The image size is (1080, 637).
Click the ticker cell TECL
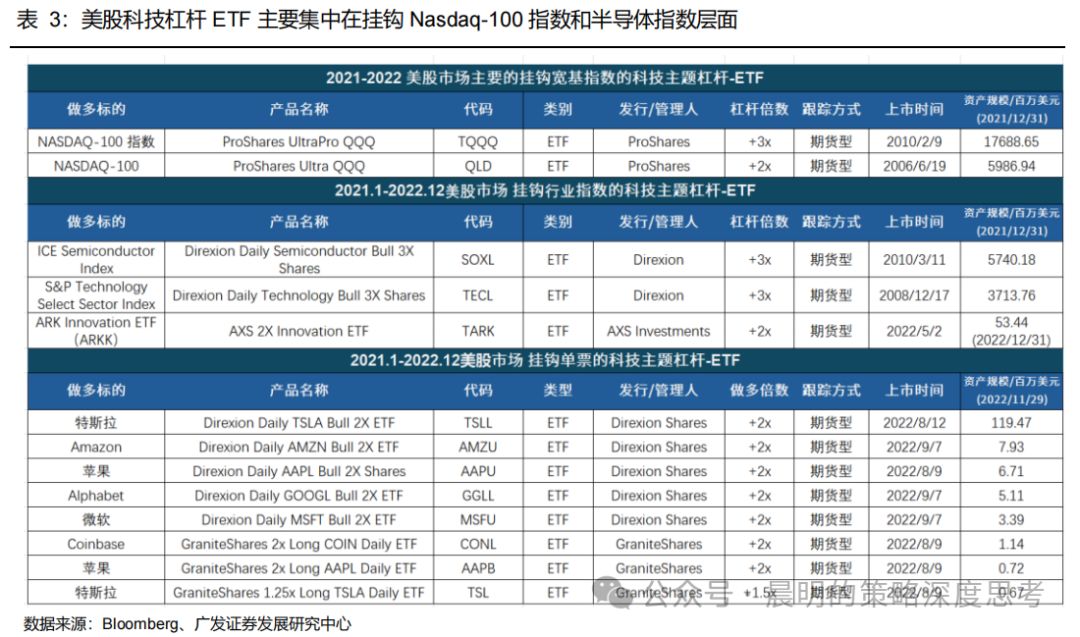tap(477, 295)
